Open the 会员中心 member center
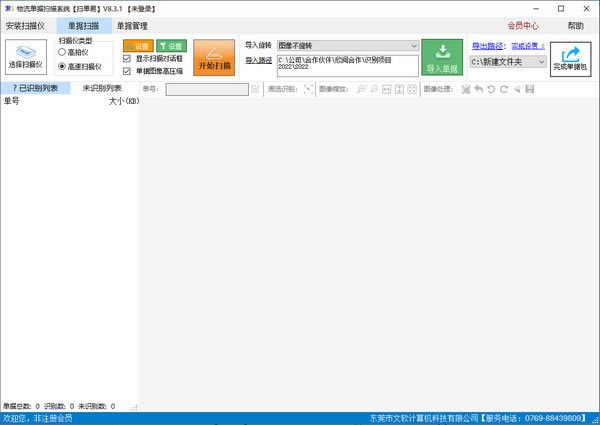600x425 pixels. click(x=522, y=26)
